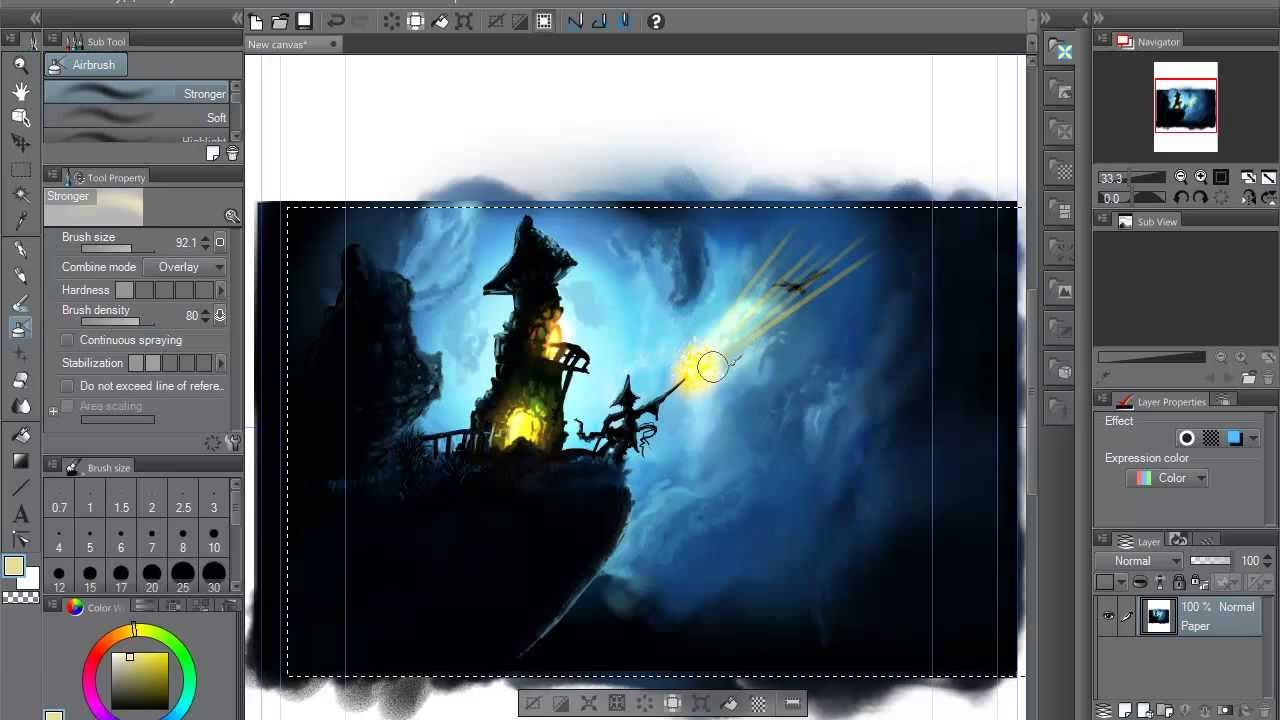Enable Do not exceed line of reference

pyautogui.click(x=68, y=386)
